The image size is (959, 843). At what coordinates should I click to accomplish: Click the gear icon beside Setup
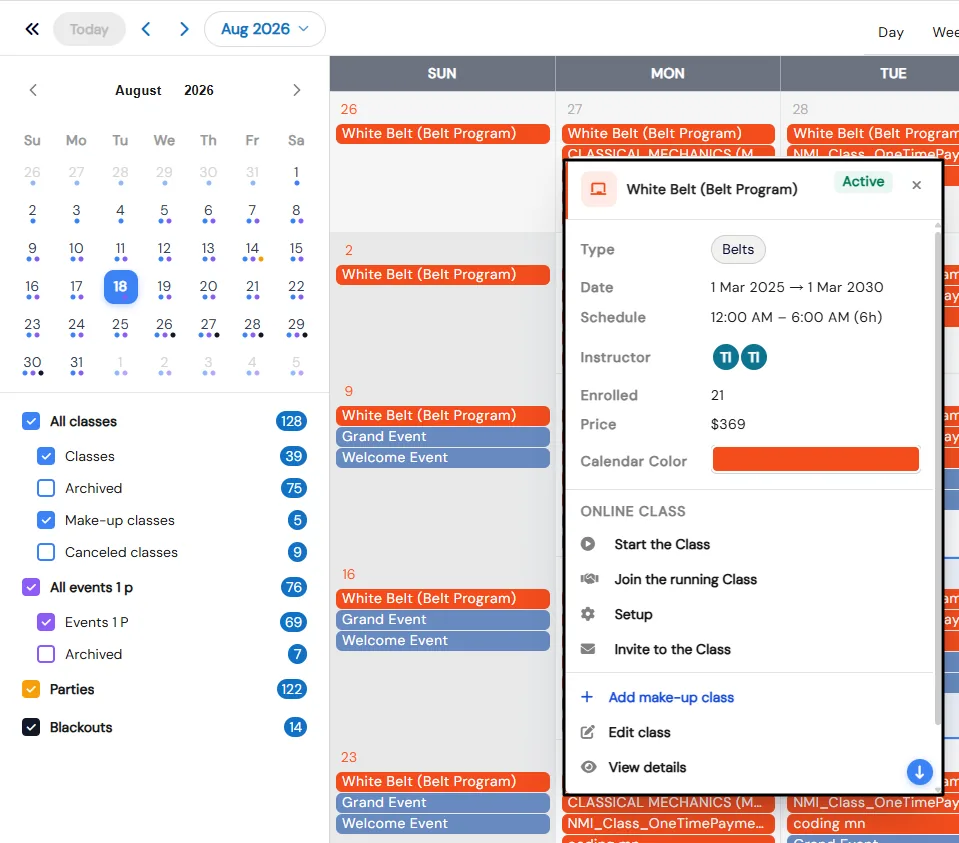[x=588, y=614]
